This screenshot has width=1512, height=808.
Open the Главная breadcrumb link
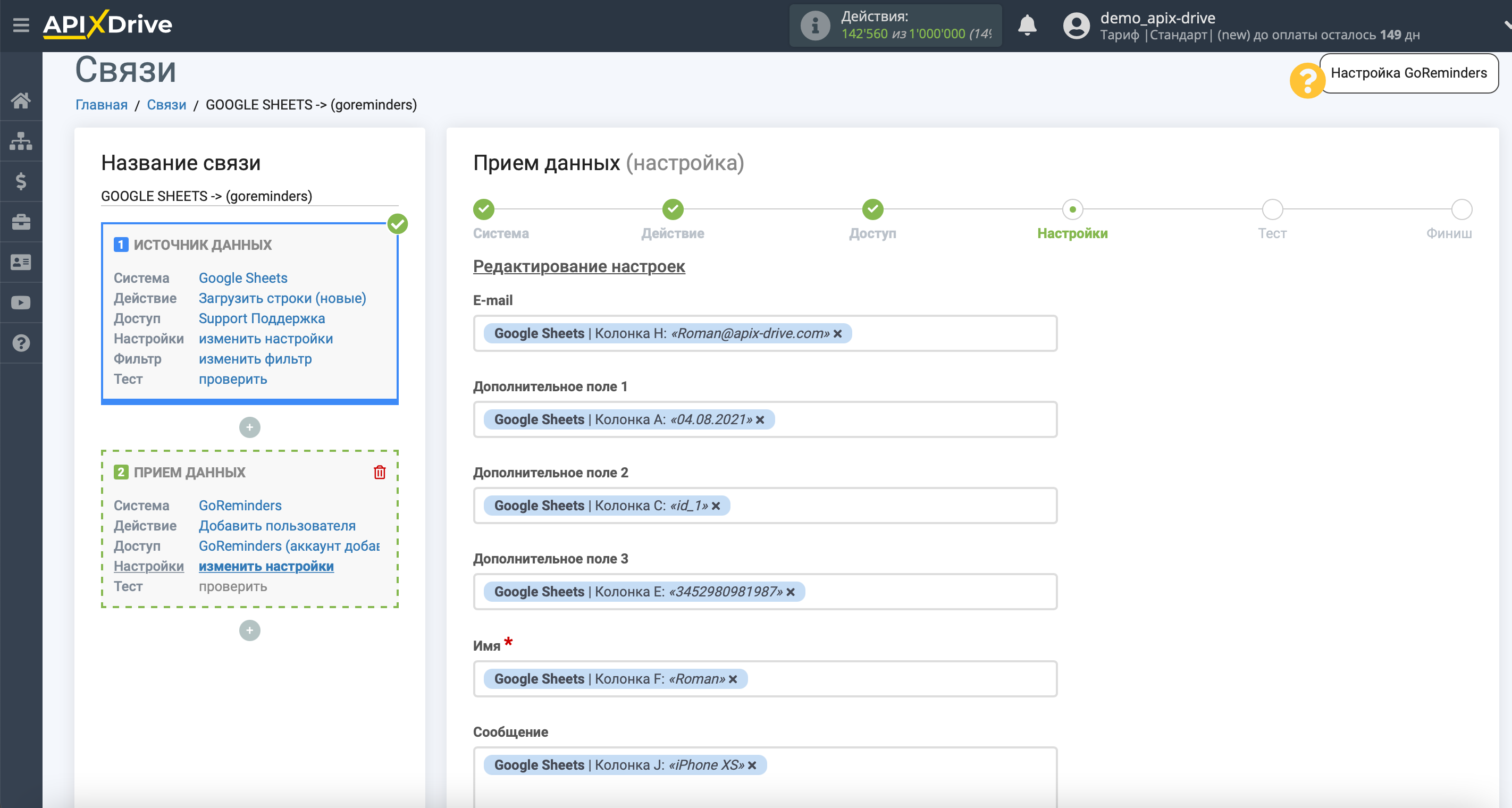click(101, 104)
